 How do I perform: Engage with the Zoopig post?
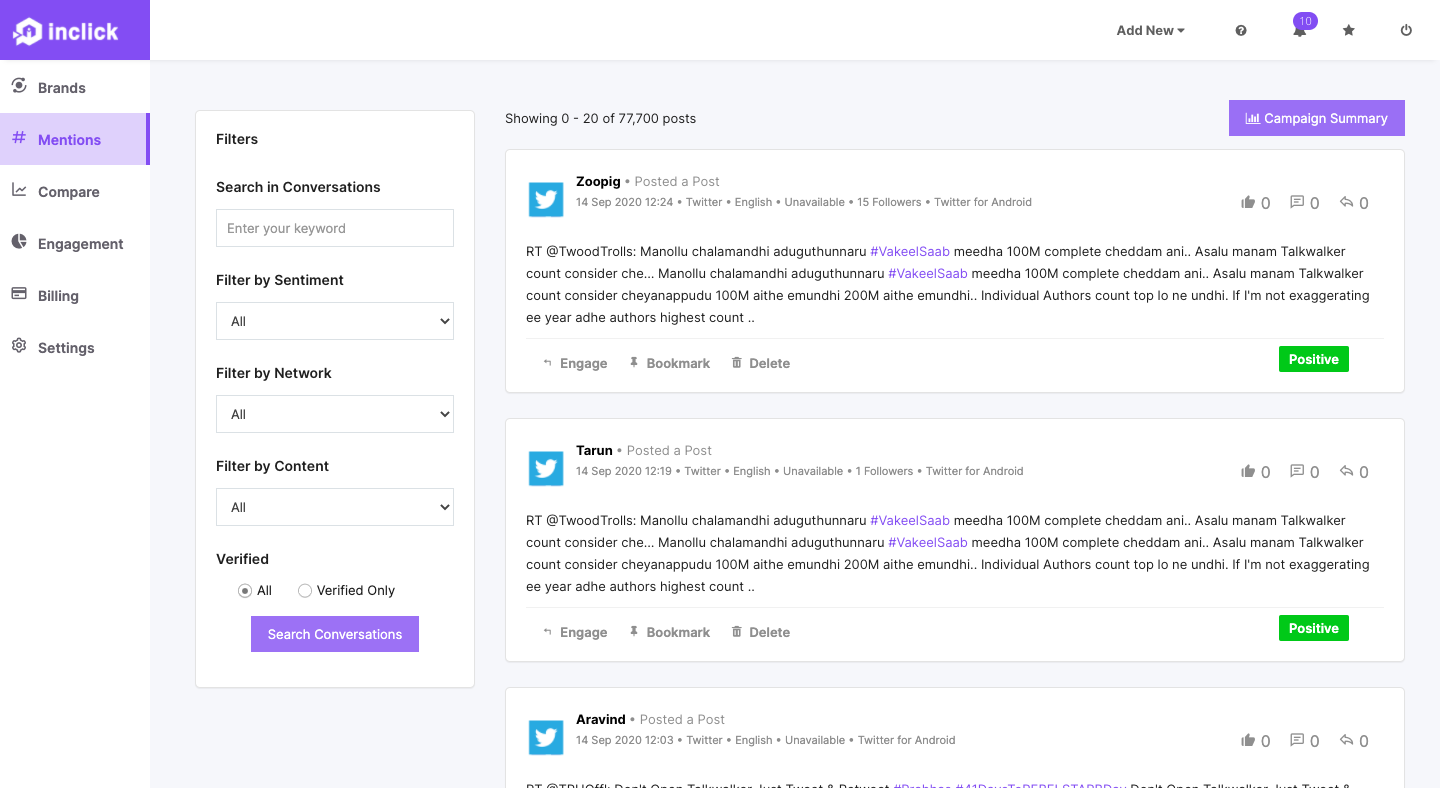pyautogui.click(x=575, y=363)
